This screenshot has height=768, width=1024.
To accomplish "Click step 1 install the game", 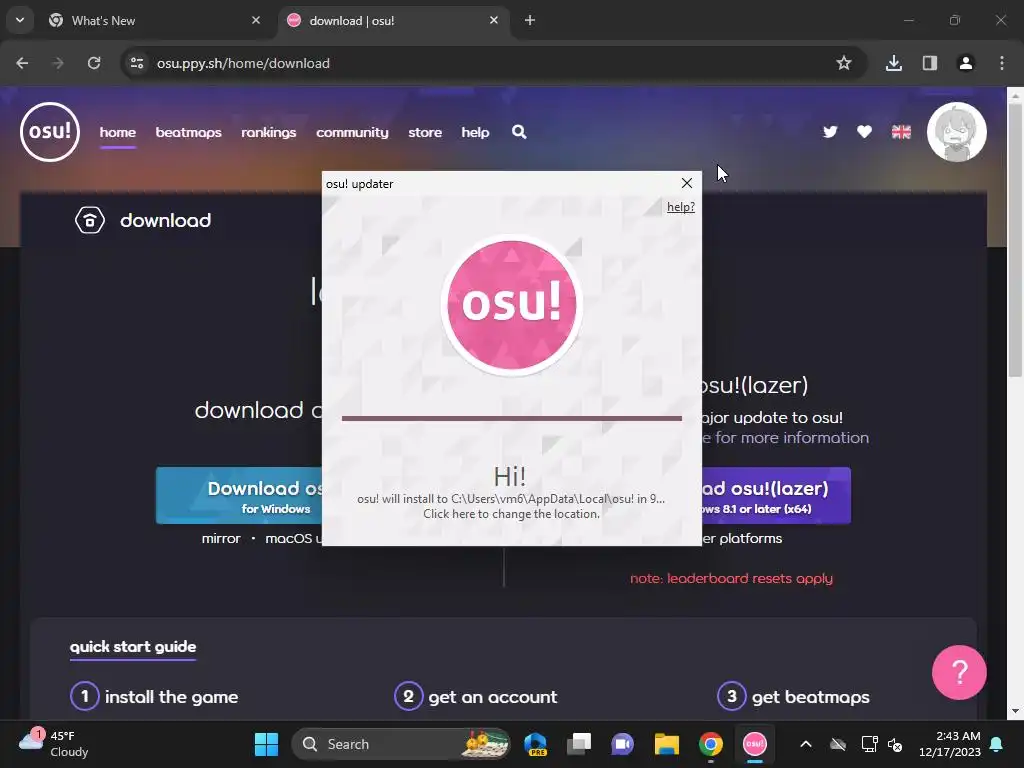I will point(154,697).
